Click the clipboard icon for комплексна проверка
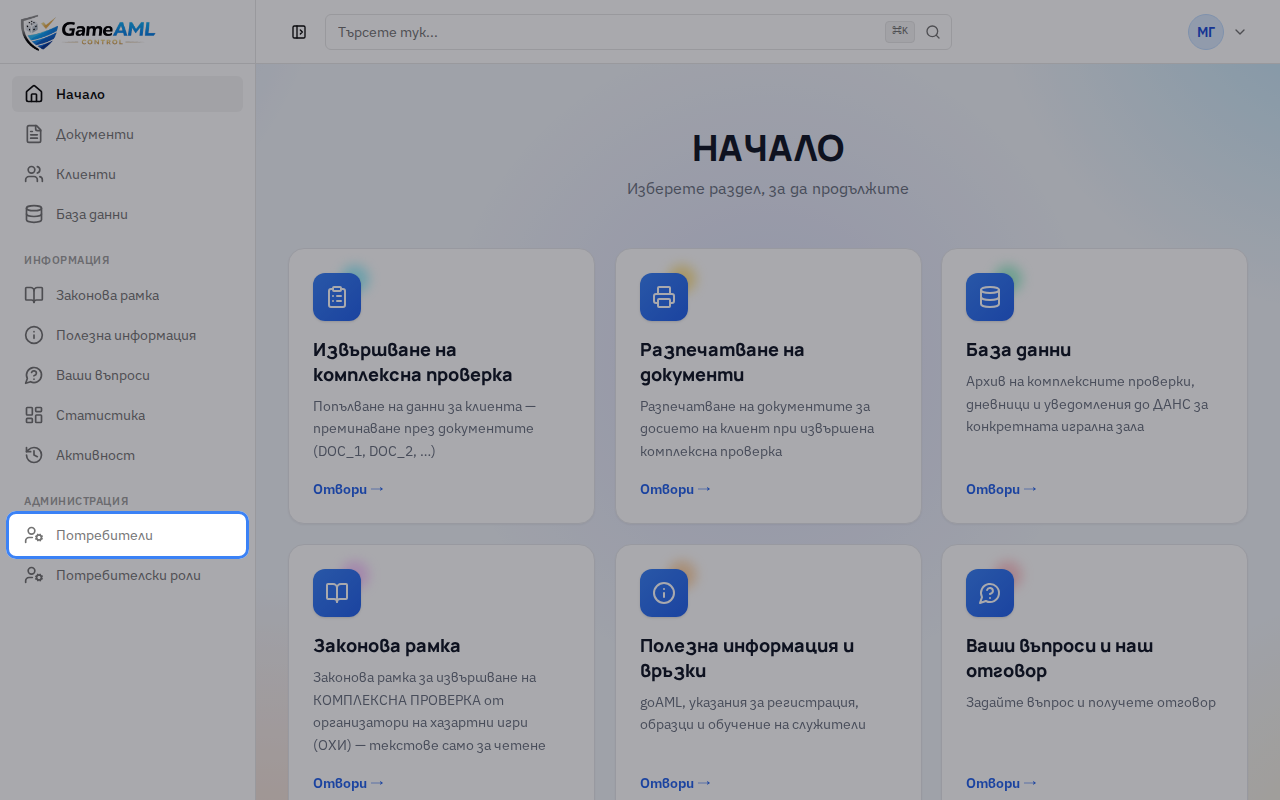The image size is (1280, 800). 337,297
